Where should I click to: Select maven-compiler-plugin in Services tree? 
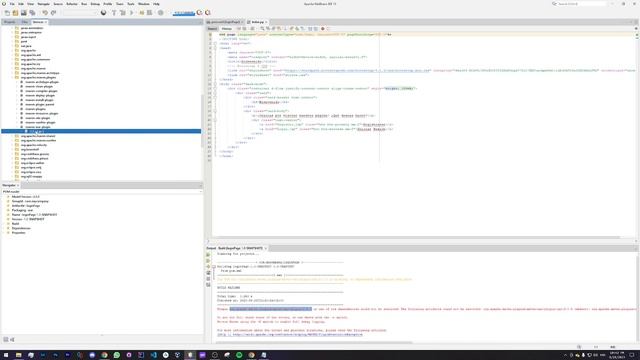pos(41,91)
